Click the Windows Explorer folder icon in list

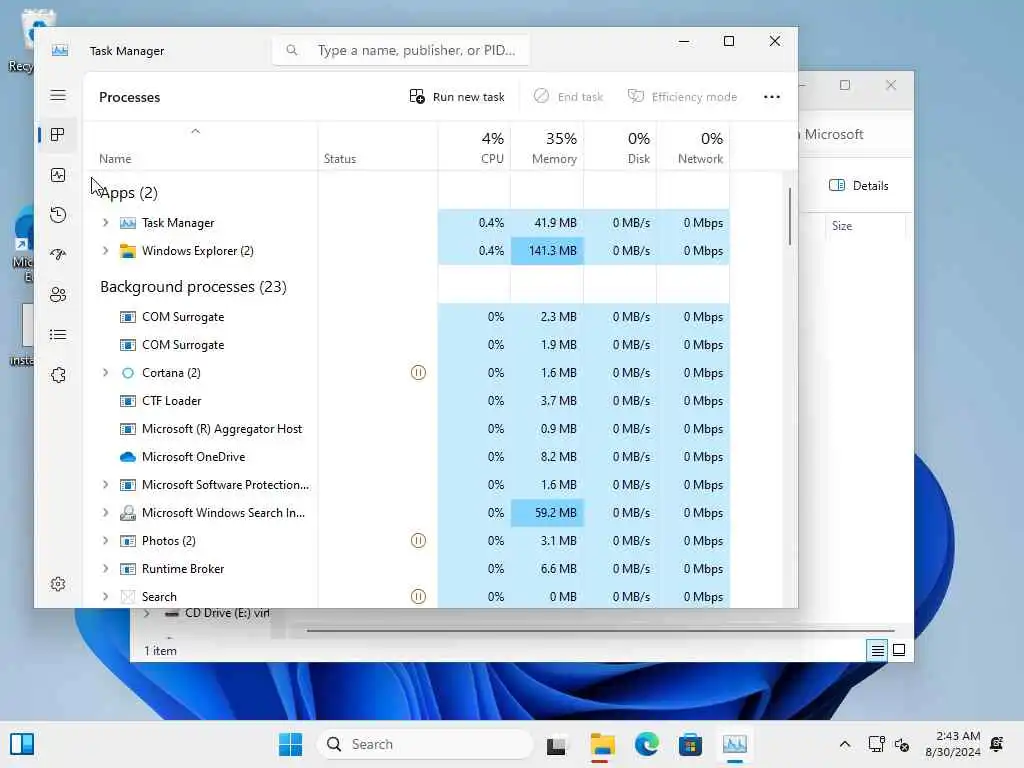point(128,251)
